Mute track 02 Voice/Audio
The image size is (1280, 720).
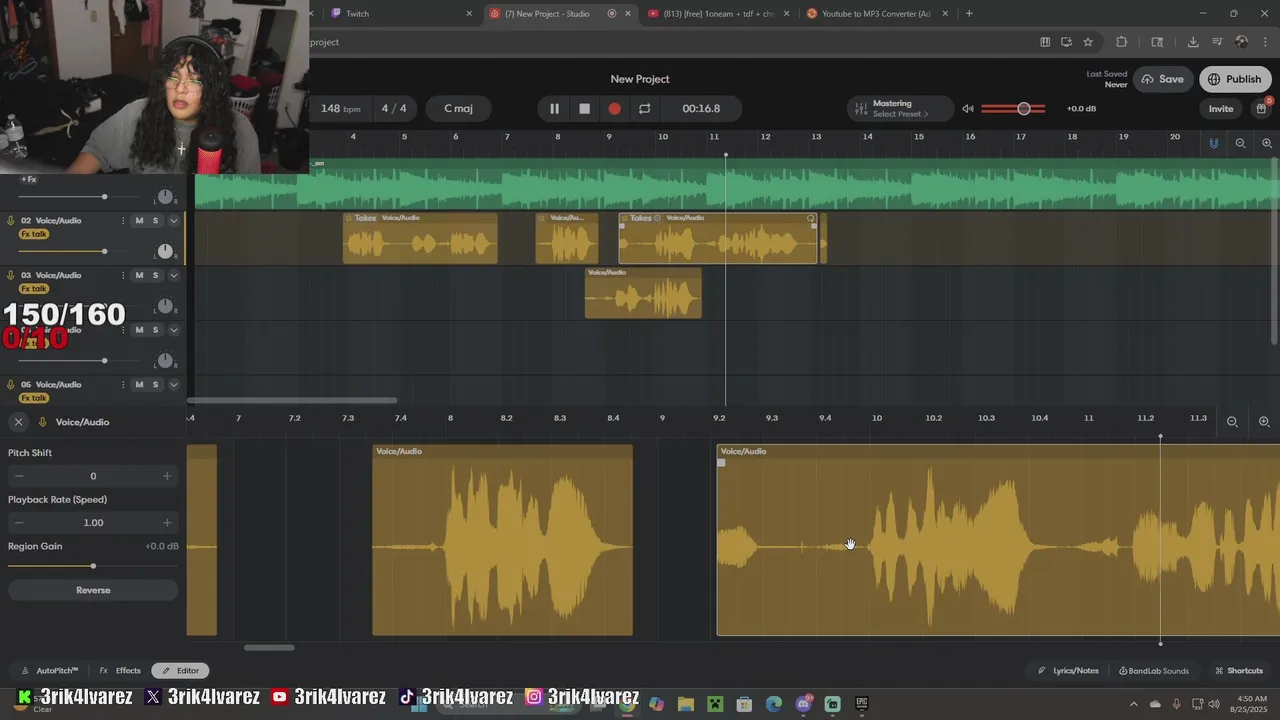click(139, 221)
